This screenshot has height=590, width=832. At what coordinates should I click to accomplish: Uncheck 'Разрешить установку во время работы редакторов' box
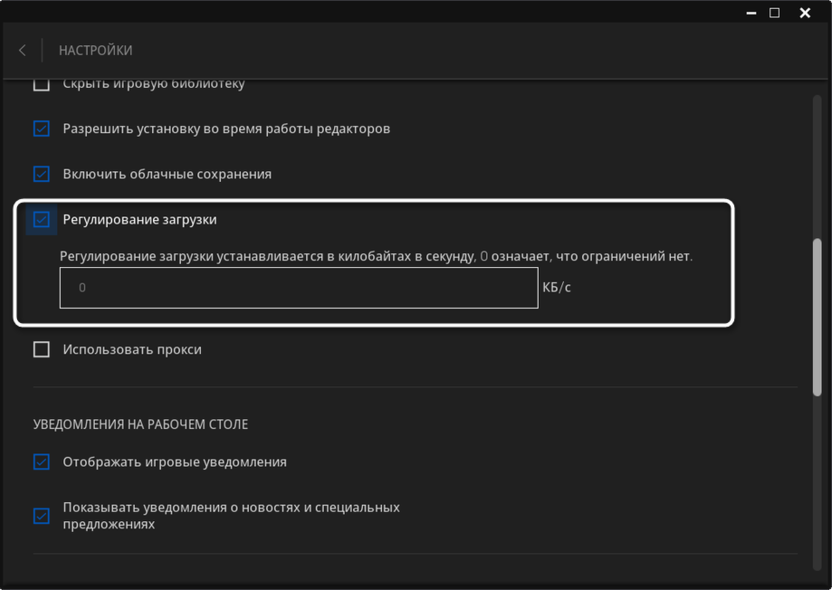tap(42, 129)
